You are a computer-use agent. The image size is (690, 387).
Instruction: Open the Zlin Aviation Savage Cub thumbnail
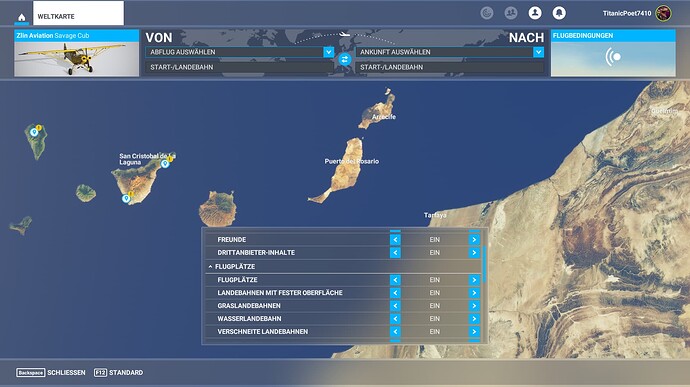77,53
